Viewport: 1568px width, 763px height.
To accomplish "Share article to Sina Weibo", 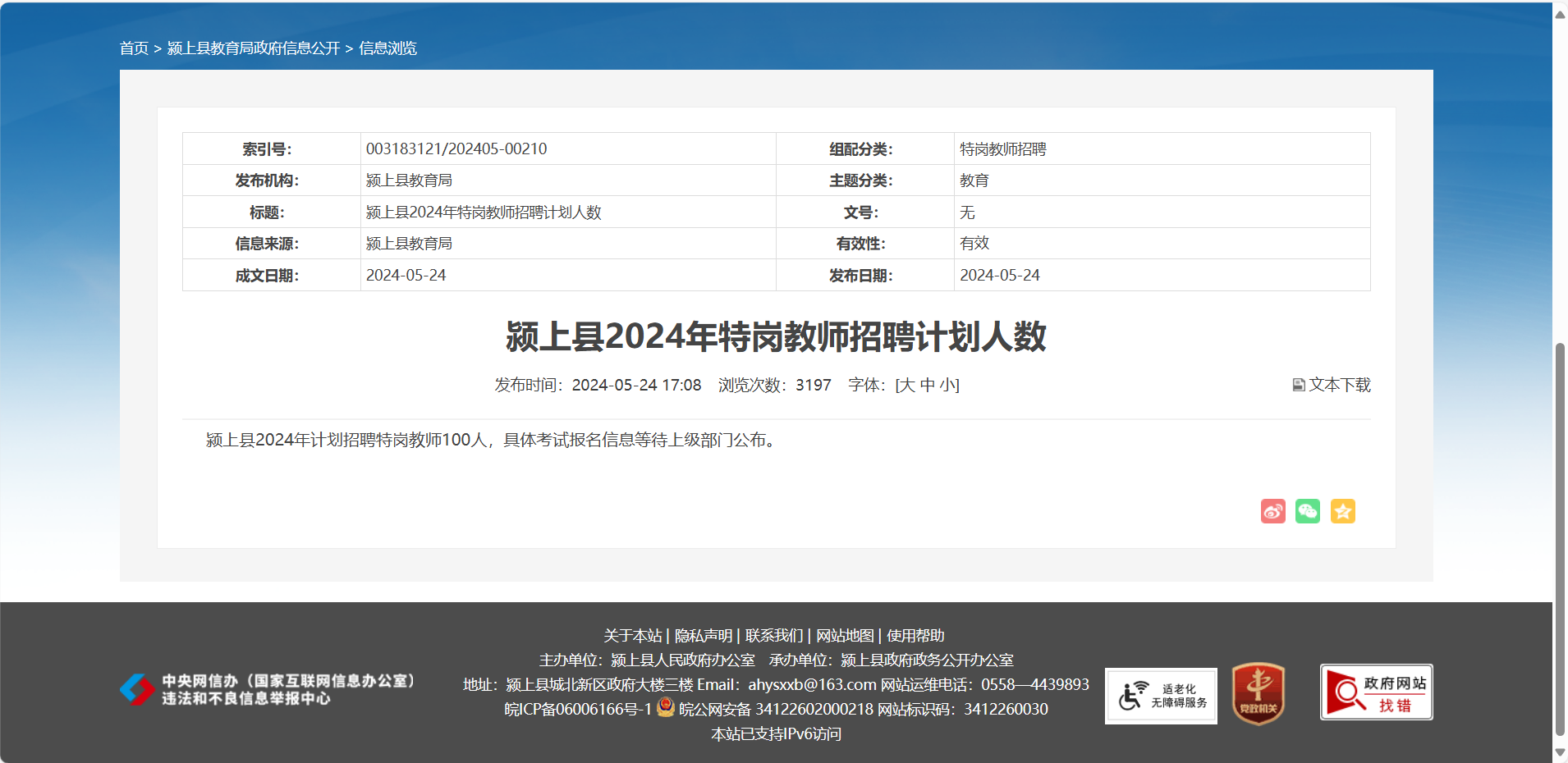I will (1272, 511).
